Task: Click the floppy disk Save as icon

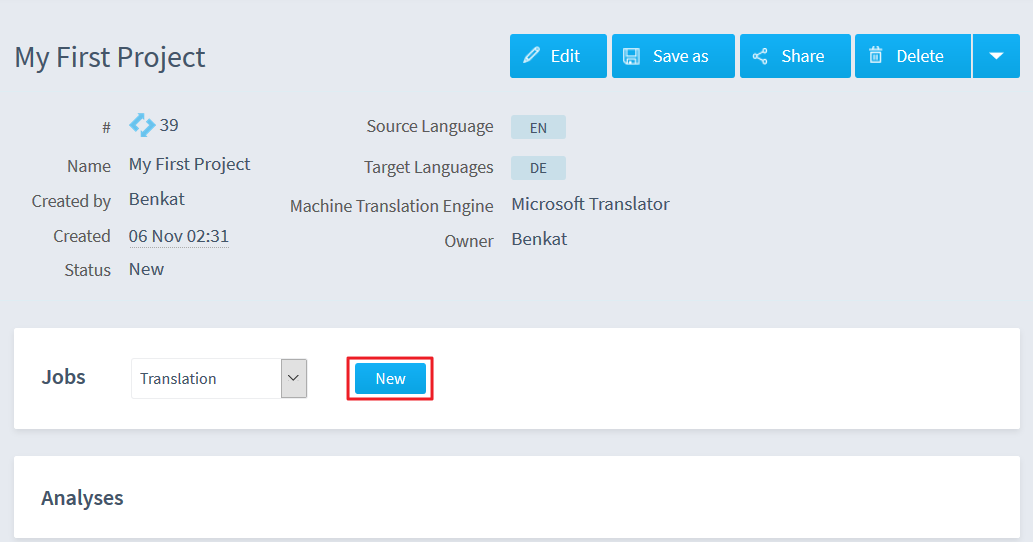Action: pos(631,56)
